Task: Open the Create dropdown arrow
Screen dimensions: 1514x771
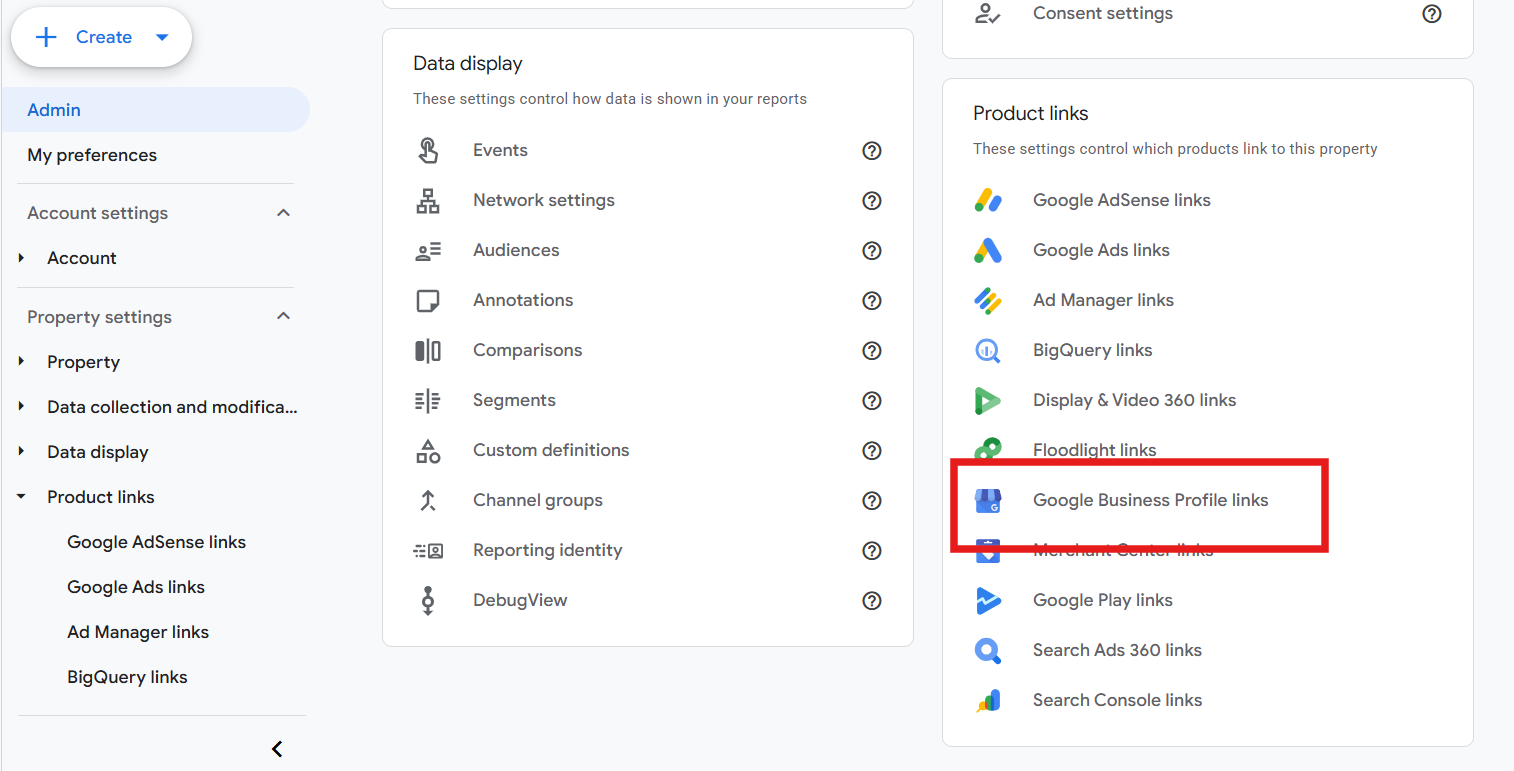Action: (x=162, y=37)
